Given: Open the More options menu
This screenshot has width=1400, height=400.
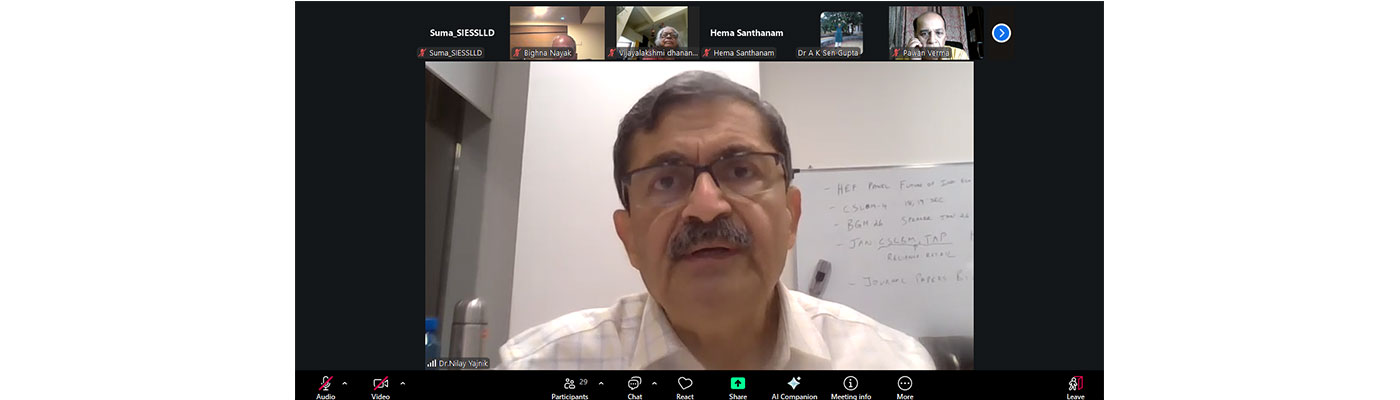Looking at the screenshot, I should [905, 385].
